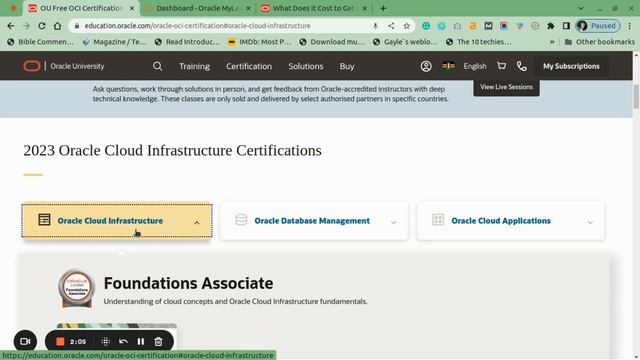Switch to the What Does it Cost tab

click(314, 8)
